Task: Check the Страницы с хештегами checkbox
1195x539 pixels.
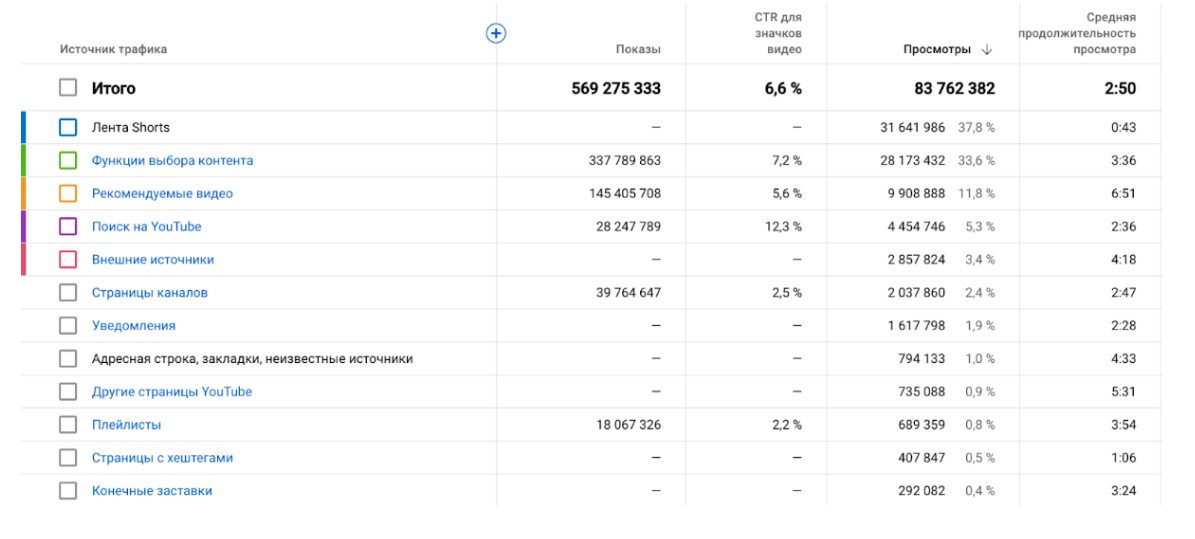Action: pyautogui.click(x=68, y=458)
